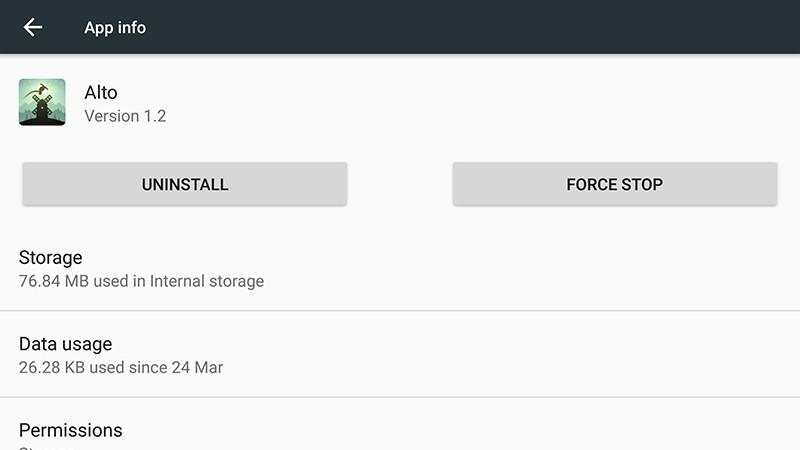Click the divider line below Storage row
Viewport: 800px width, 450px height.
point(400,310)
